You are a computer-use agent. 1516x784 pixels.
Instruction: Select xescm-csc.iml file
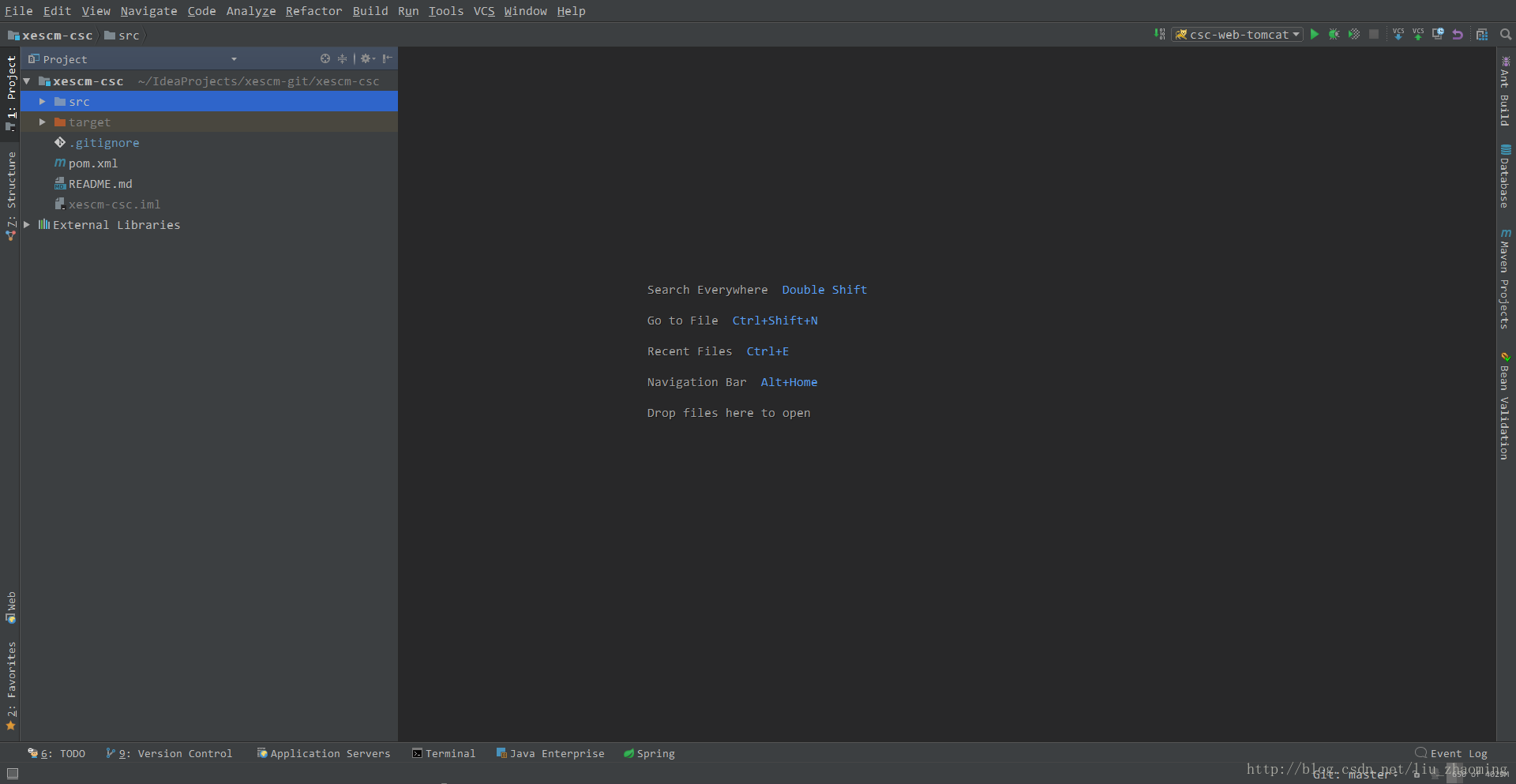coord(114,204)
